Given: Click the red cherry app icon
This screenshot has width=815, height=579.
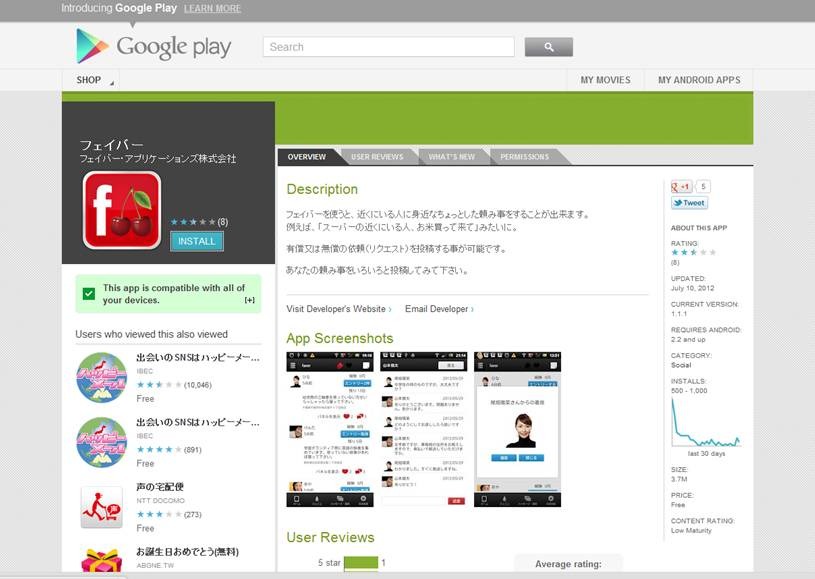Looking at the screenshot, I should (122, 210).
